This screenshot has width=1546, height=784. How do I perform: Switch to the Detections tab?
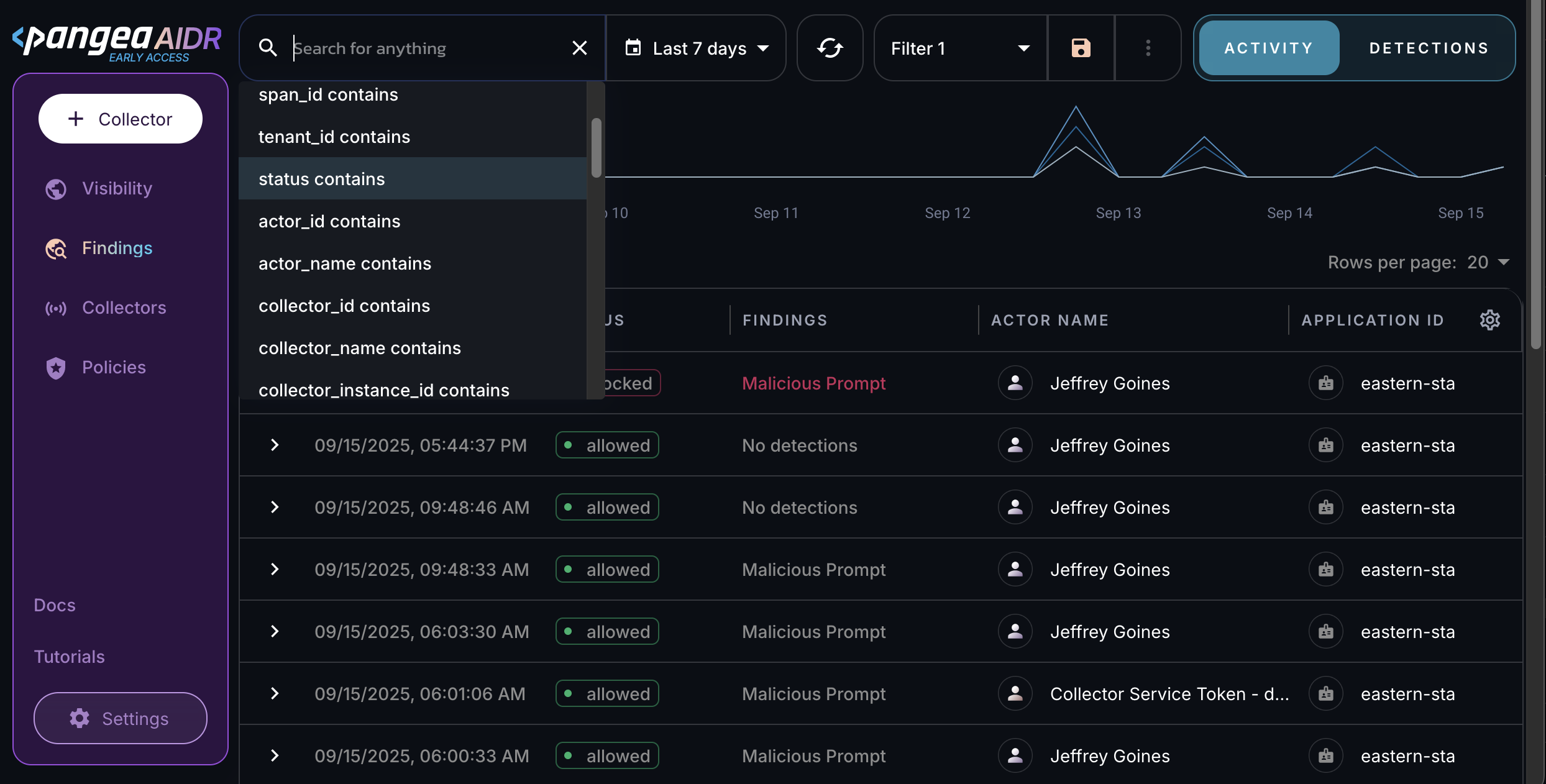(1429, 48)
